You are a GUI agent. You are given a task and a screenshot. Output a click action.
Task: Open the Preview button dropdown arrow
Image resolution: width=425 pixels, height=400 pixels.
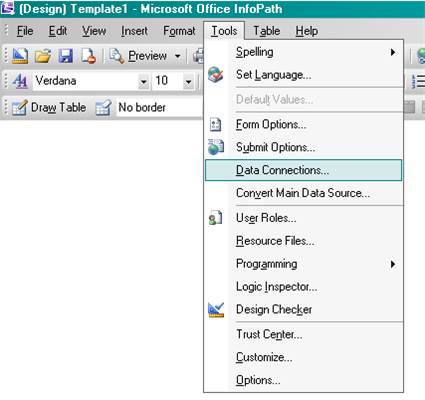[x=178, y=56]
